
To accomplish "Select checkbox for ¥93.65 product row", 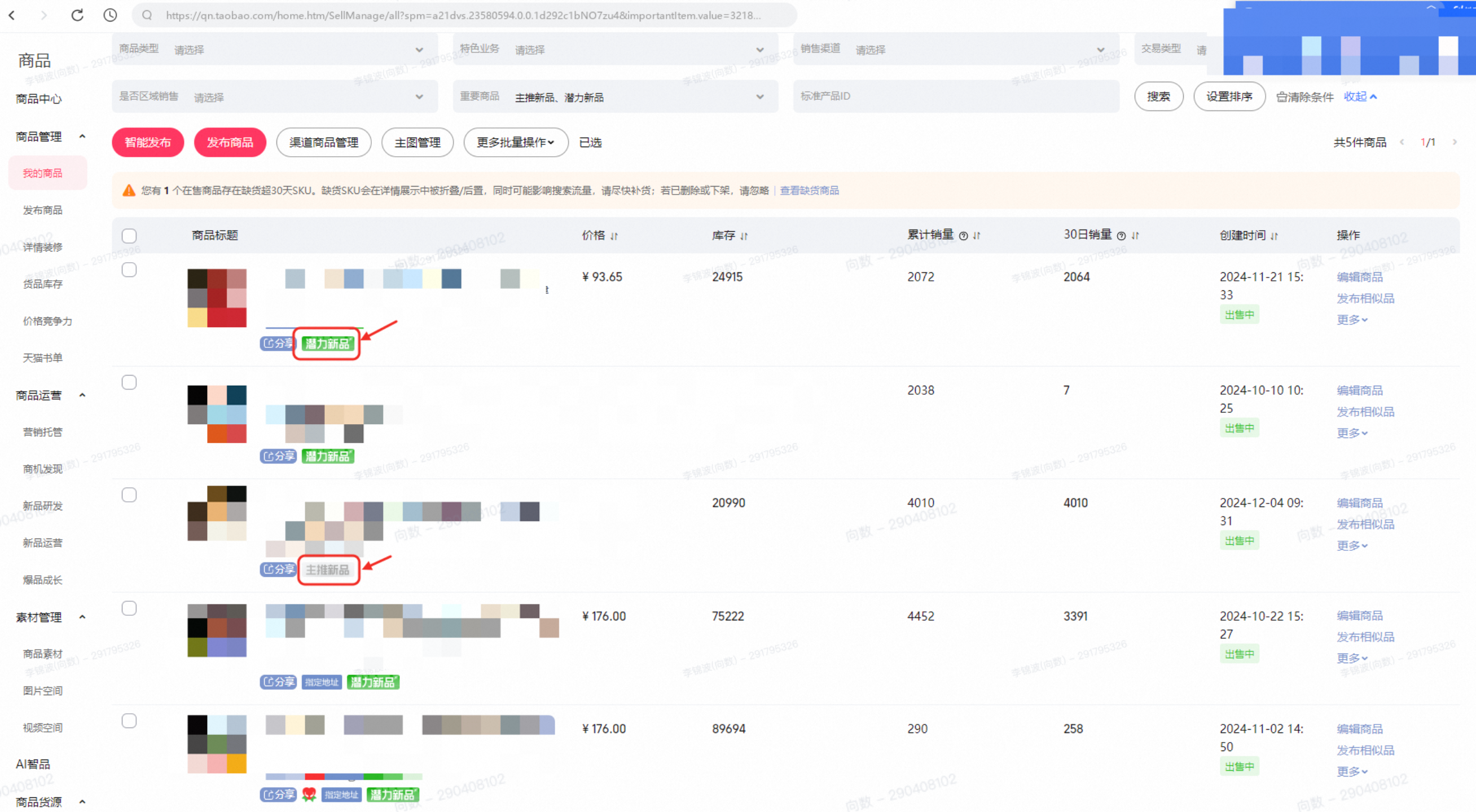I will 129,270.
